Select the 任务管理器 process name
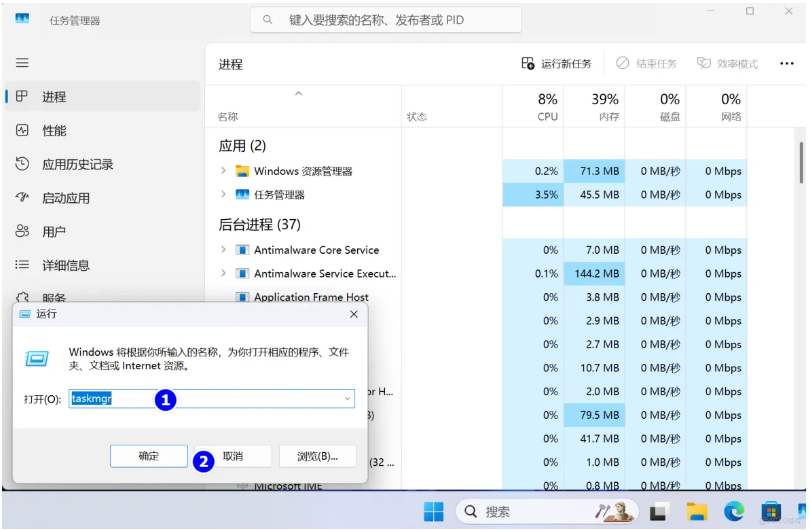This screenshot has height=530, width=810. tap(279, 195)
